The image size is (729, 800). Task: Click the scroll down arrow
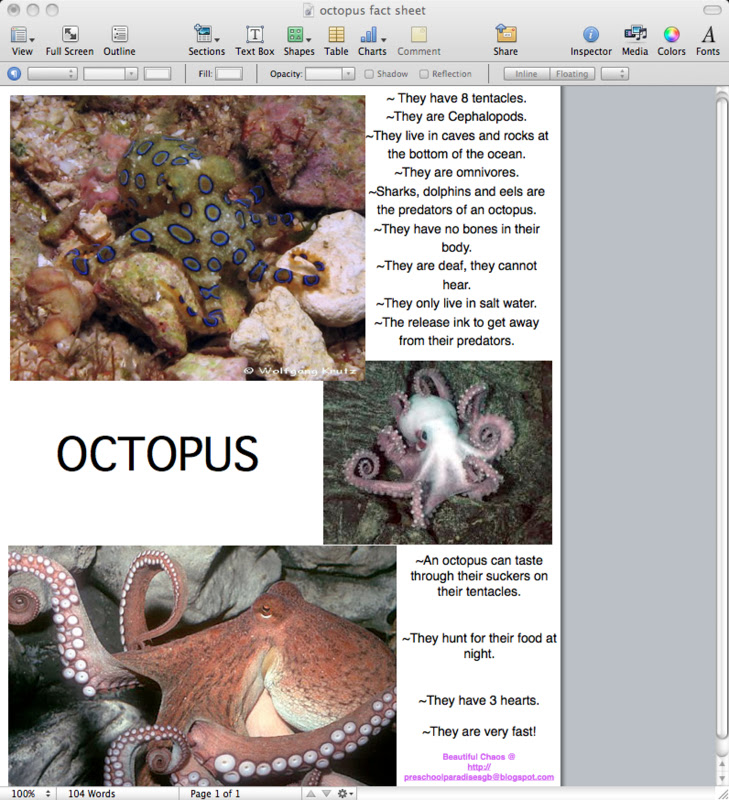point(722,778)
